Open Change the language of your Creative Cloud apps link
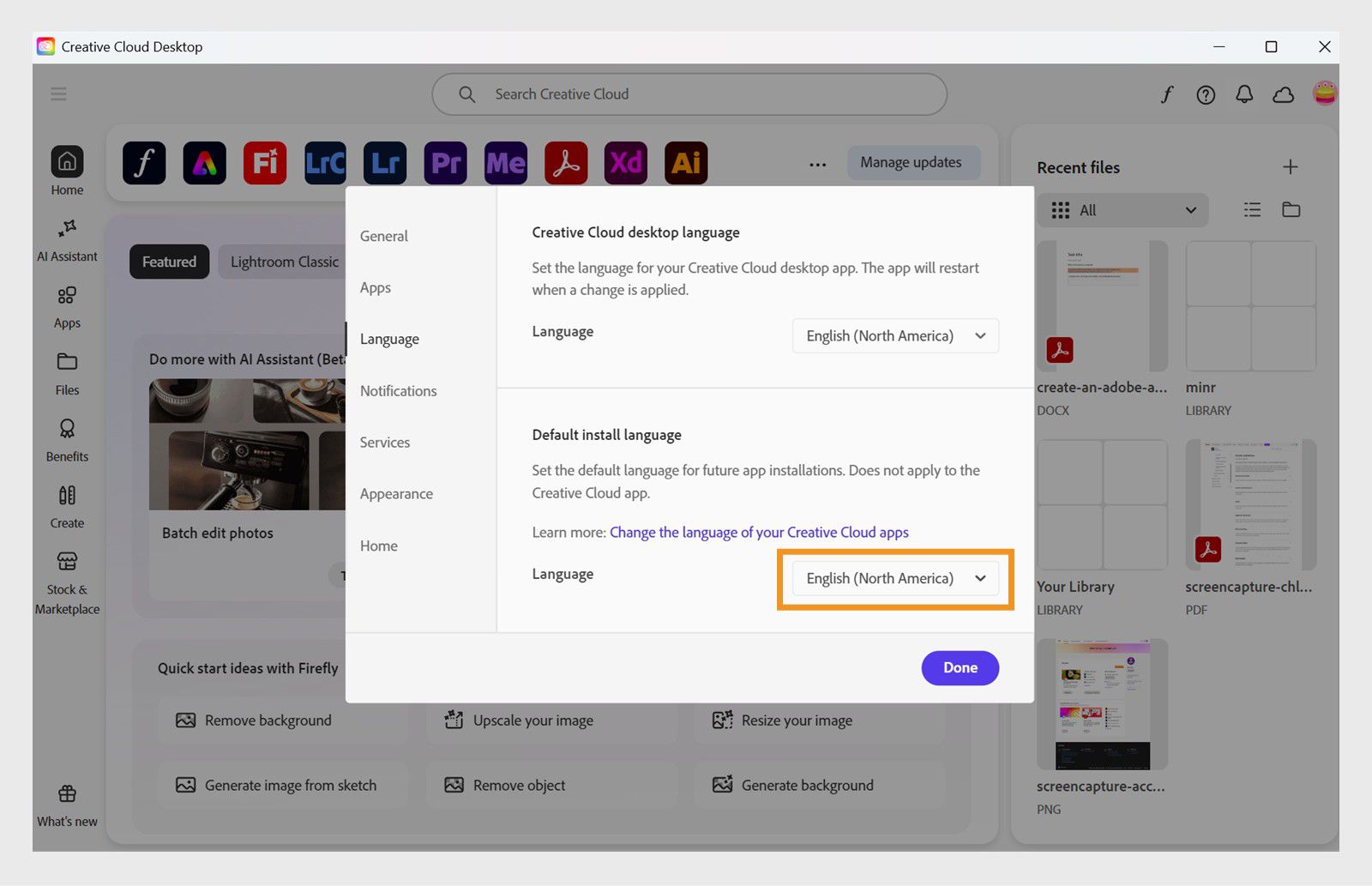Screen dimensions: 1372x886 tap(759, 533)
